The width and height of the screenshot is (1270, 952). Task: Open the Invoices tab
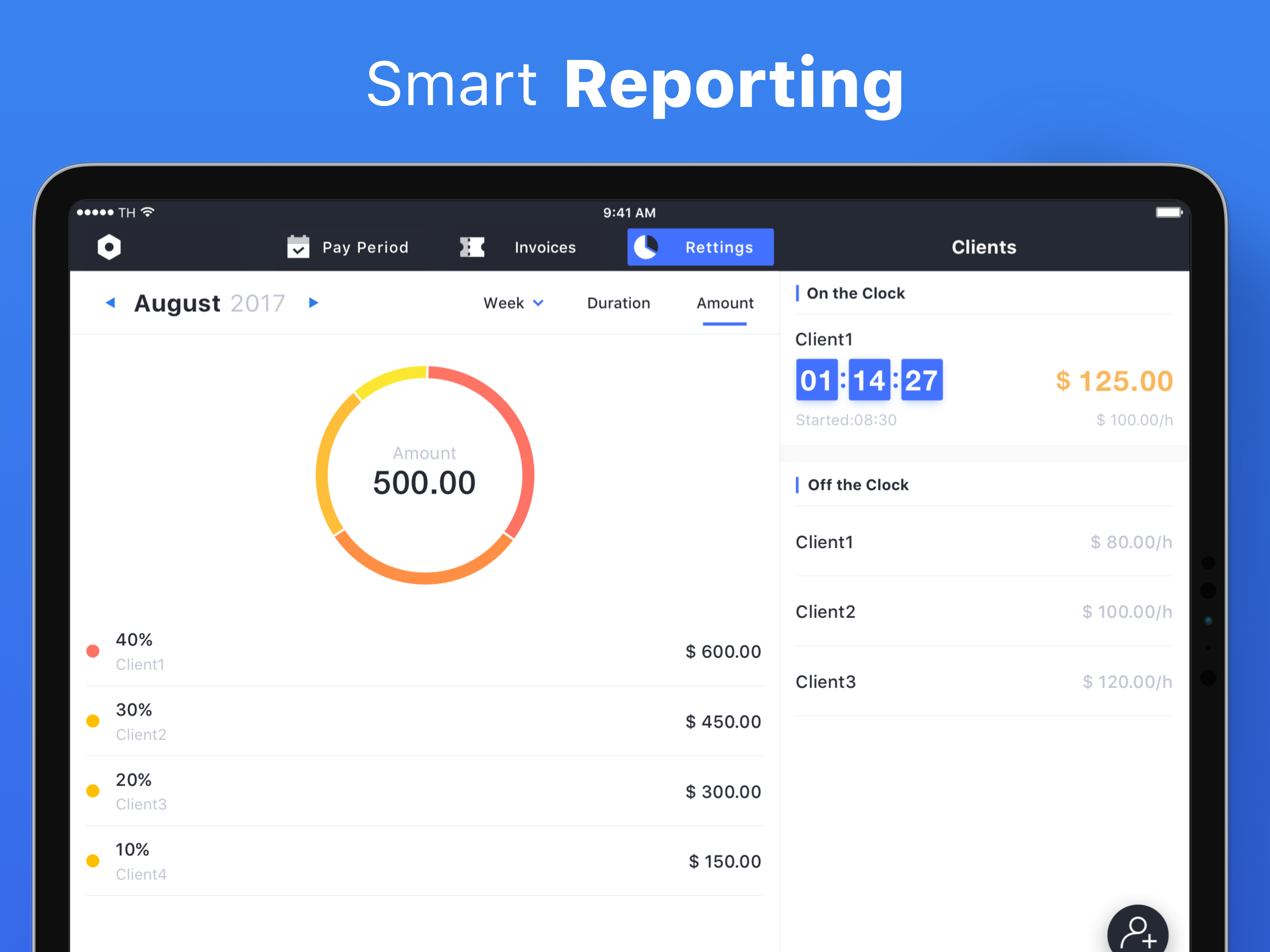tap(518, 247)
